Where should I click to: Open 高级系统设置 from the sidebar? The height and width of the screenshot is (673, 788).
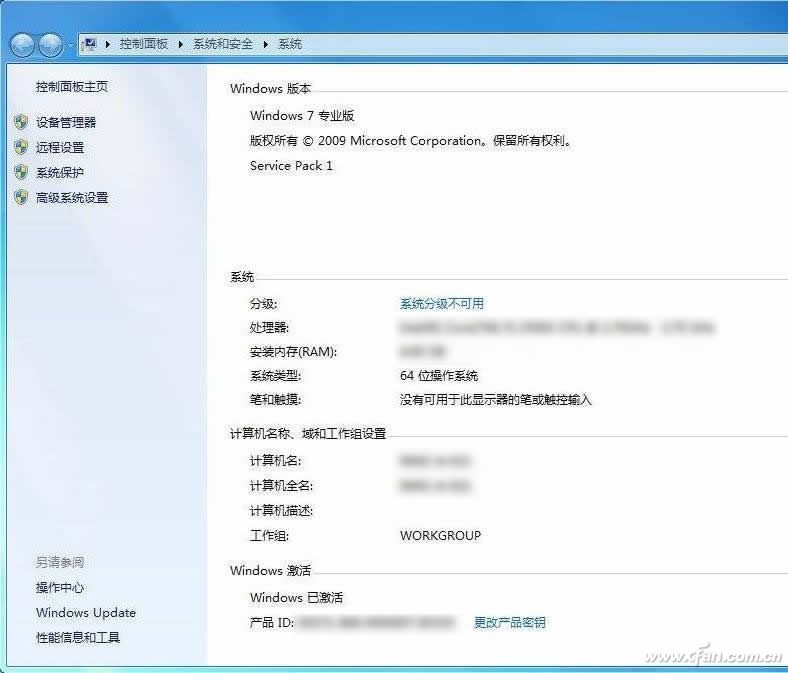[x=72, y=198]
